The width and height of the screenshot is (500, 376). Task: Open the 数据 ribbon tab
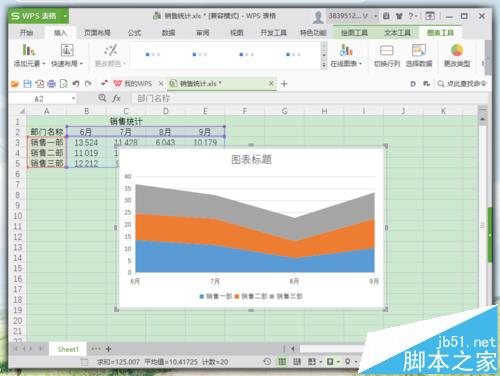168,33
